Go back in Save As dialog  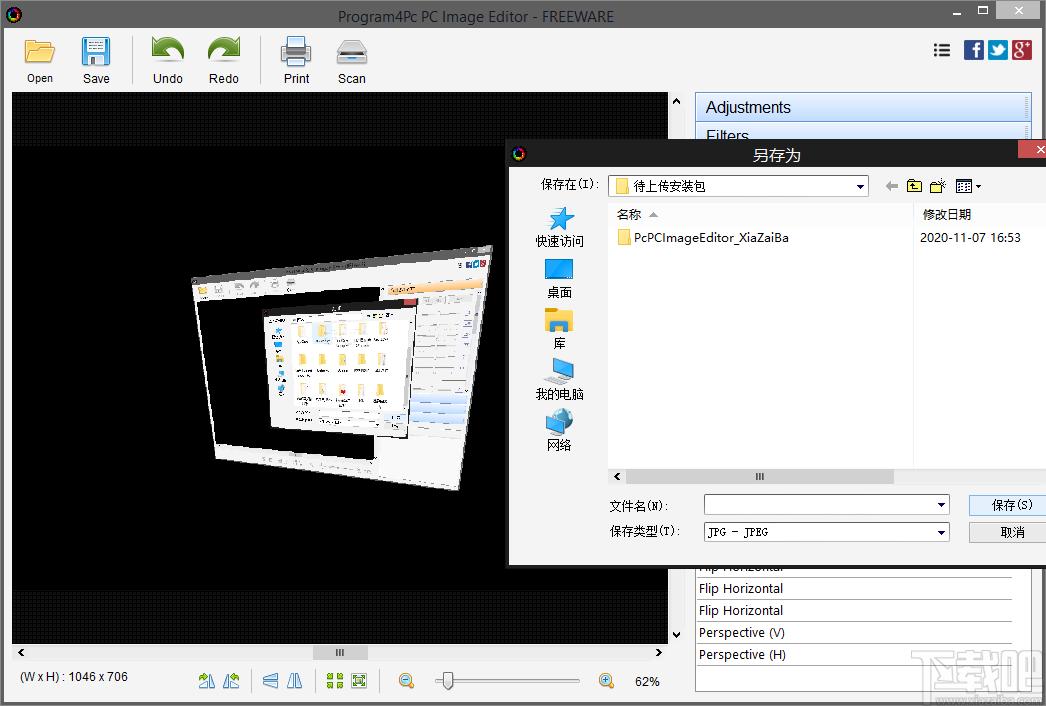point(891,186)
